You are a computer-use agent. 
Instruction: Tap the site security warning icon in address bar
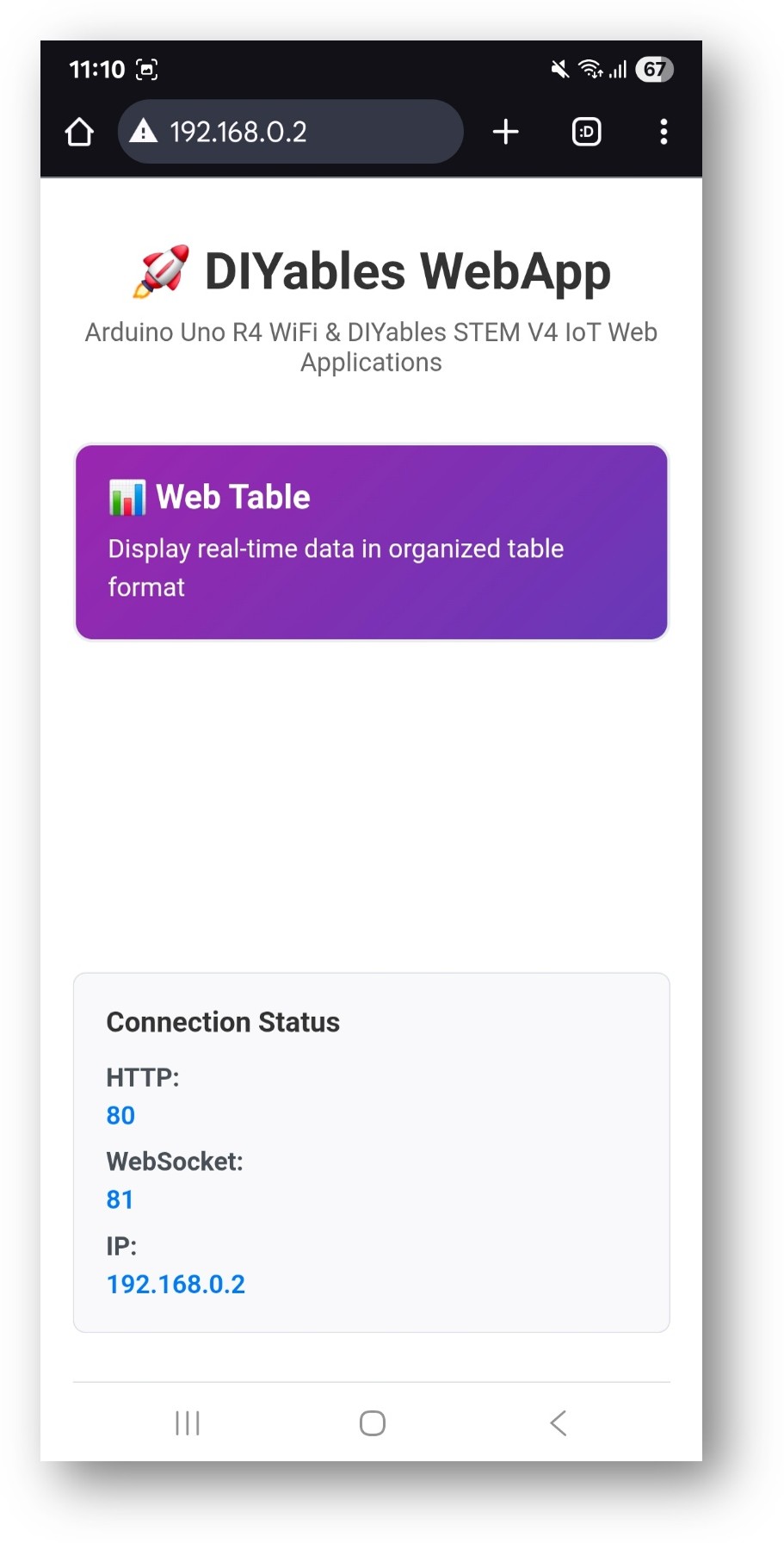(x=145, y=132)
